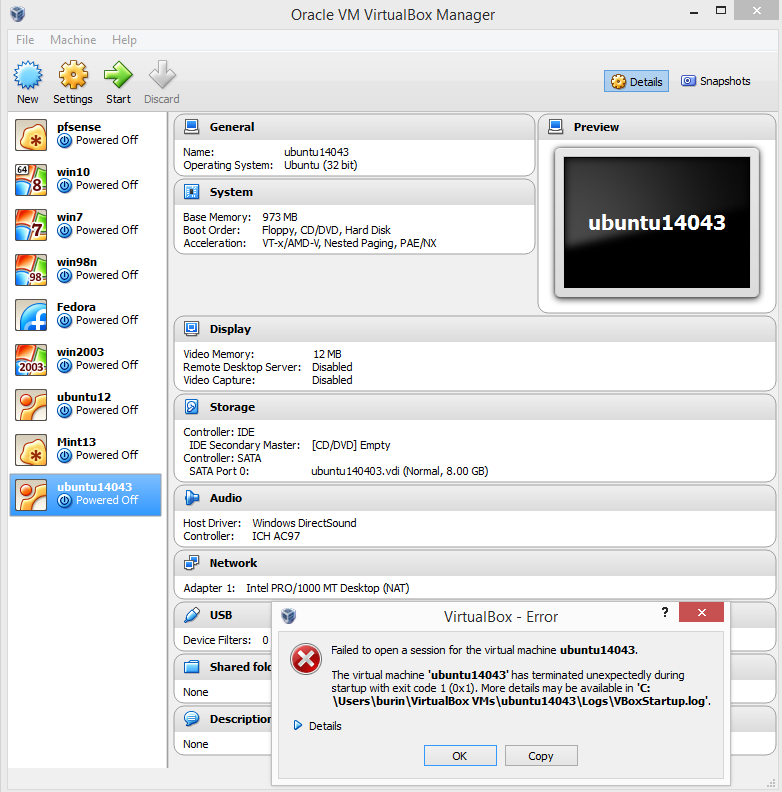Viewport: 782px width, 792px height.
Task: Collapse the Storage section header
Action: click(232, 407)
